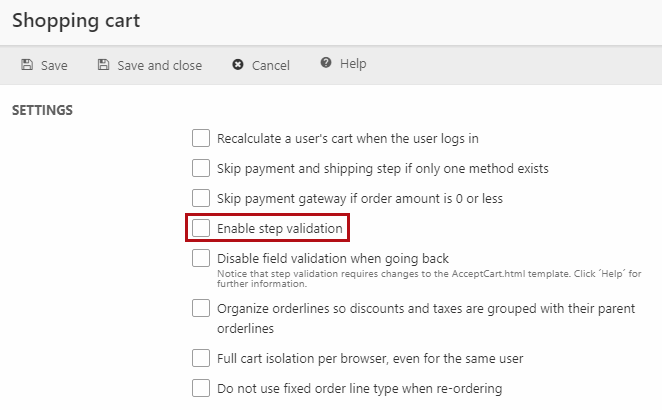Click the 'Enable step validation' label text
The image size is (662, 410).
click(x=279, y=229)
